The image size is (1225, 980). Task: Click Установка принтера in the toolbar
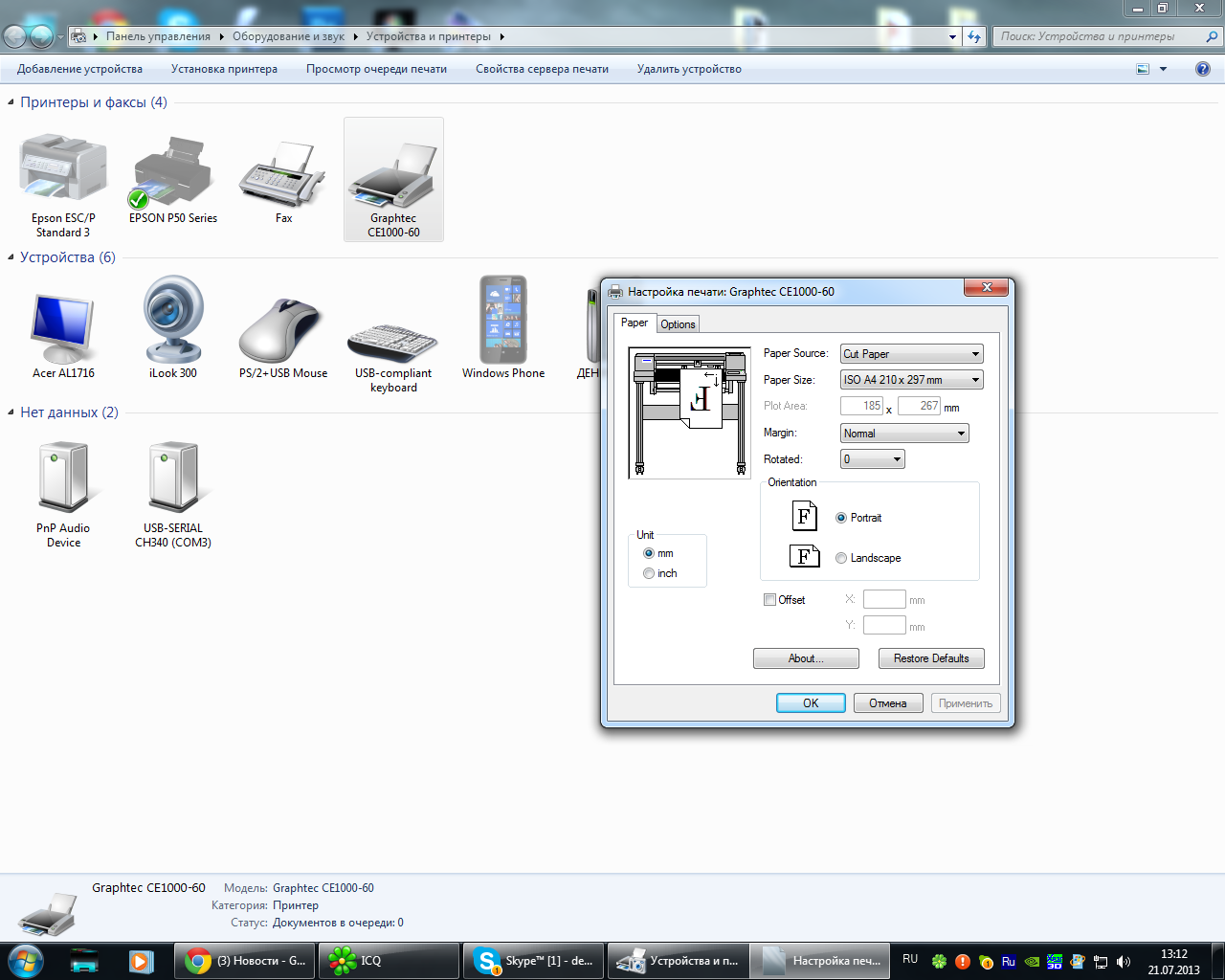pyautogui.click(x=224, y=69)
